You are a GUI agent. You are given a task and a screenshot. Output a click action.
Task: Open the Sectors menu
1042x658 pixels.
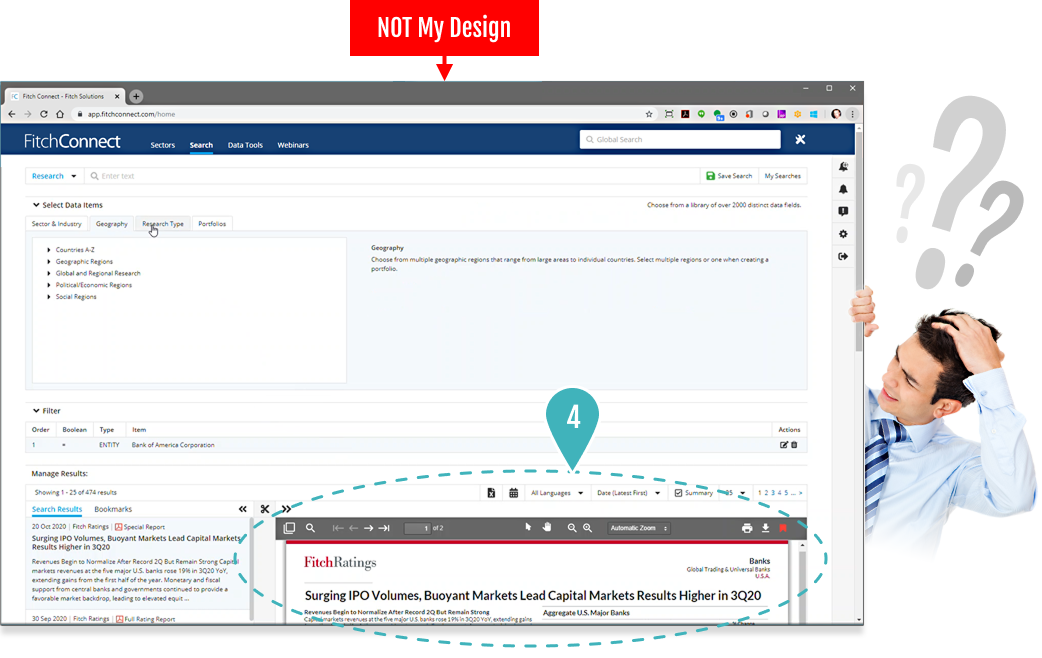point(163,145)
